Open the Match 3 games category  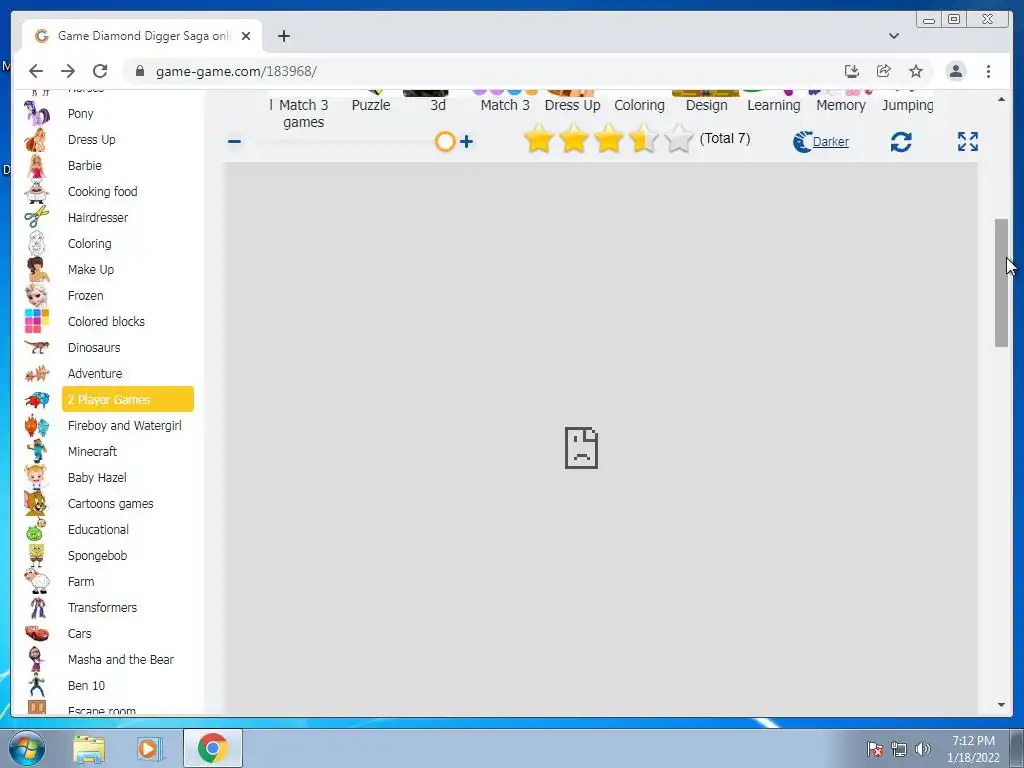[x=304, y=114]
